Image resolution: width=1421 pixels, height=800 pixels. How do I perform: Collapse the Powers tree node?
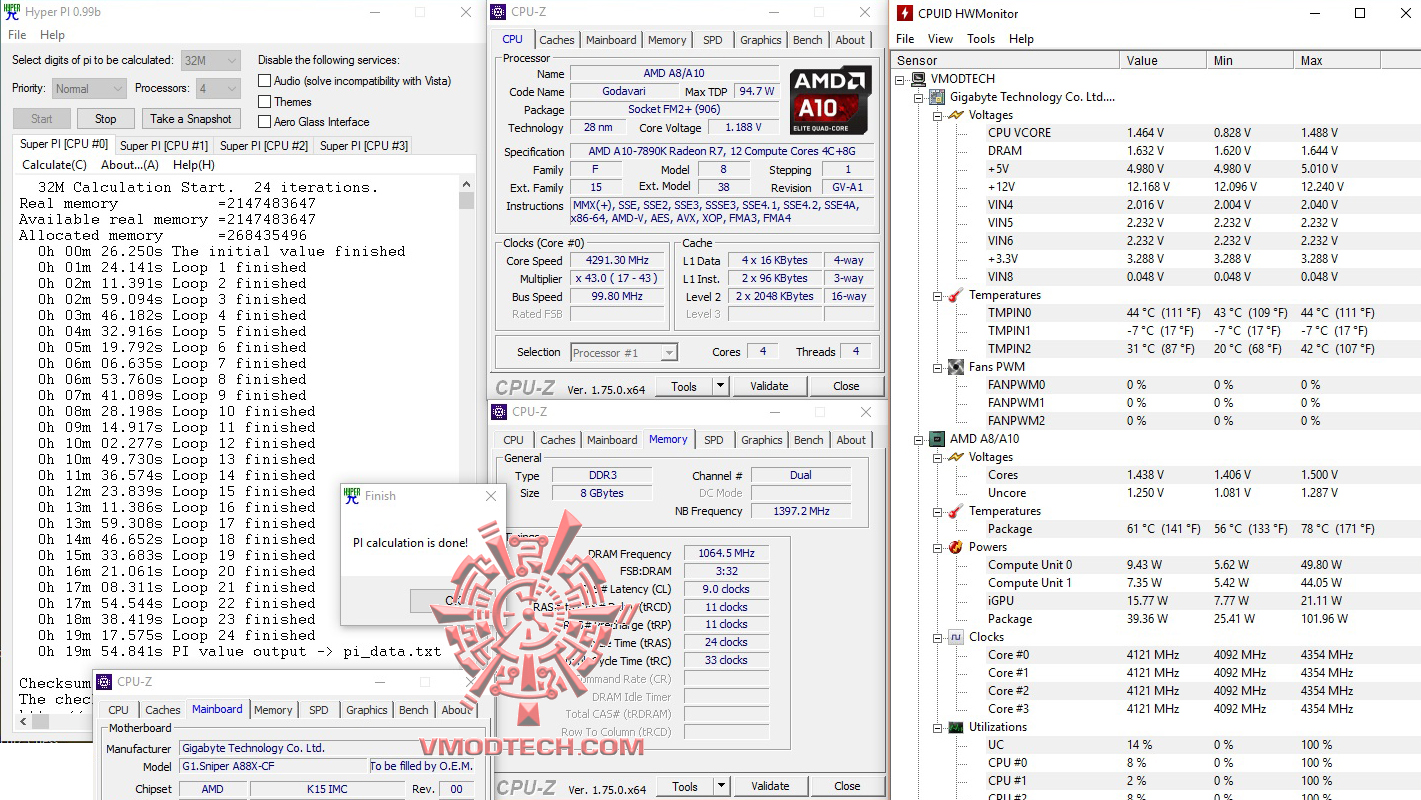(x=938, y=547)
